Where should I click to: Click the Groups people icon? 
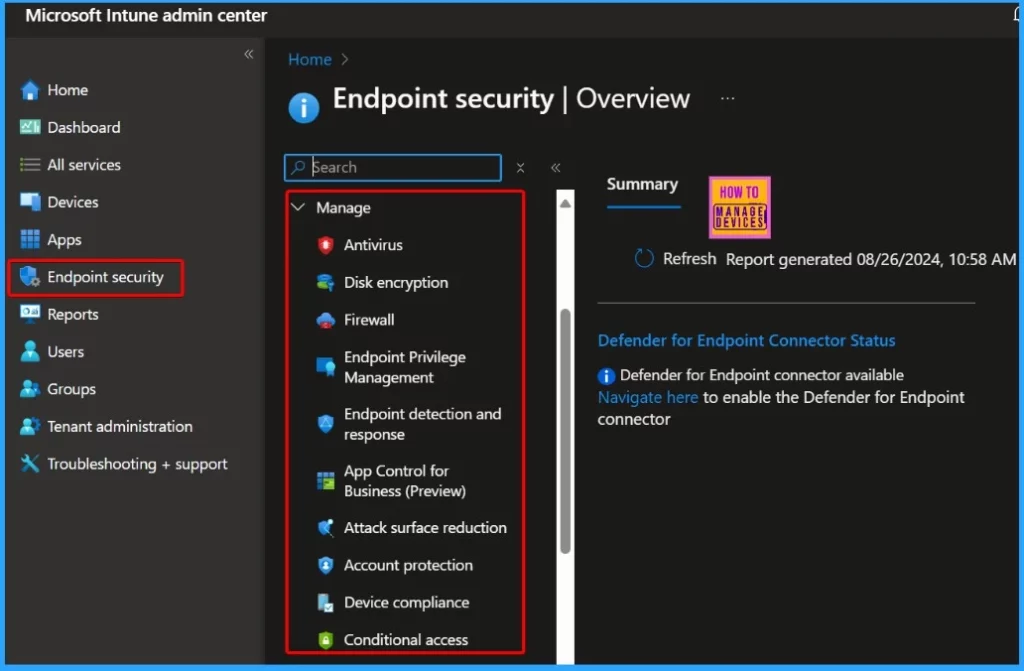(29, 389)
